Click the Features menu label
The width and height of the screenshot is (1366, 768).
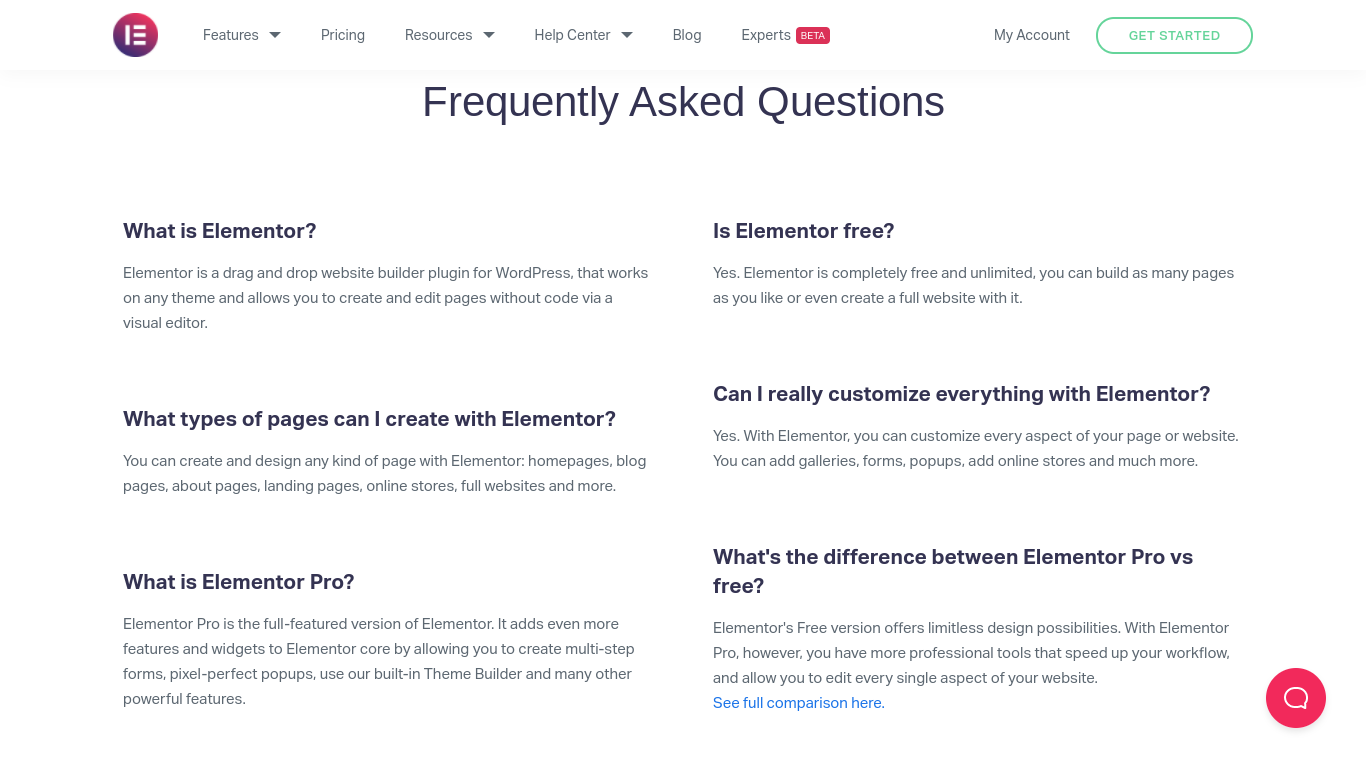(x=231, y=35)
